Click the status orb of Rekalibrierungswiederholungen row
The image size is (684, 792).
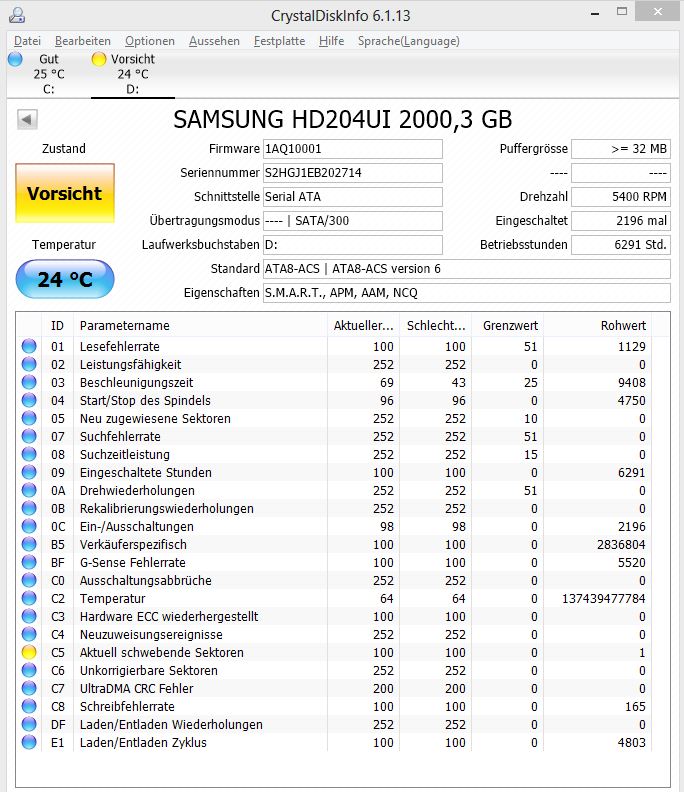(x=29, y=508)
